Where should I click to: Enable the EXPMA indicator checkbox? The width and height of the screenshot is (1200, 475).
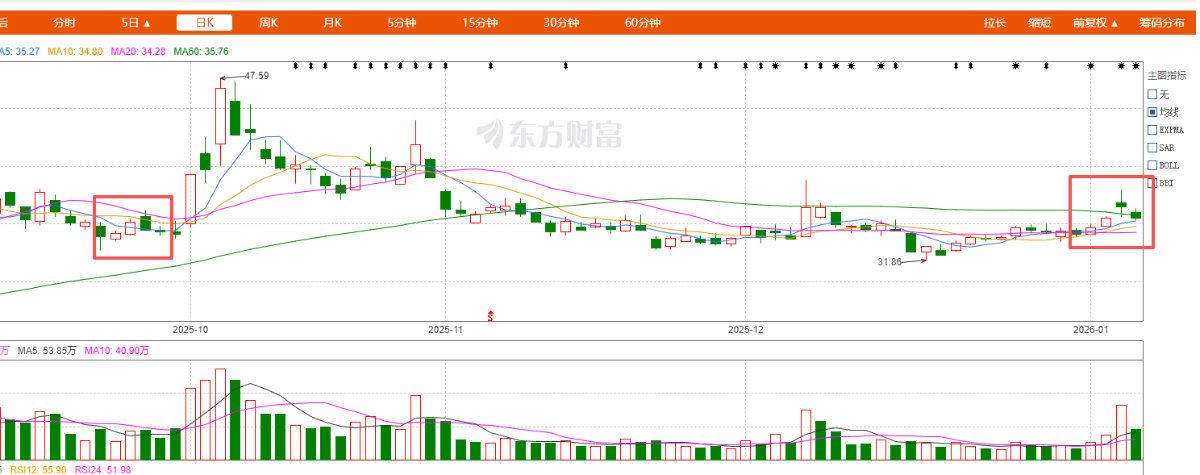[x=1152, y=130]
